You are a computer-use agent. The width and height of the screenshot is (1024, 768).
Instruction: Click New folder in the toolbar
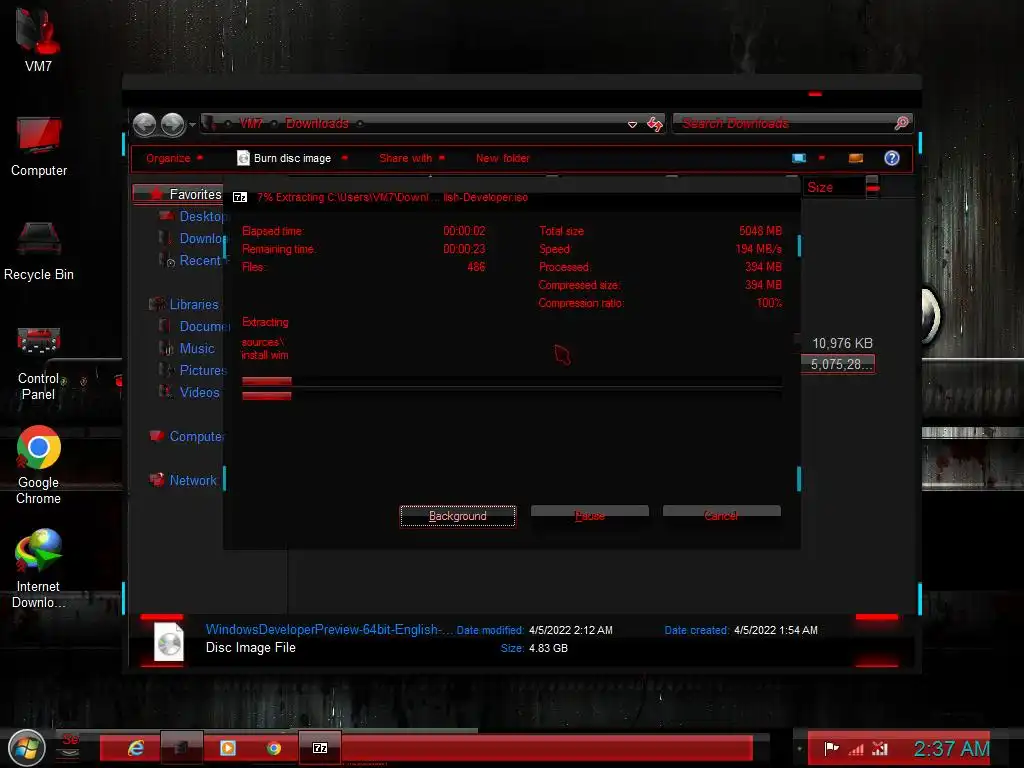[x=502, y=158]
